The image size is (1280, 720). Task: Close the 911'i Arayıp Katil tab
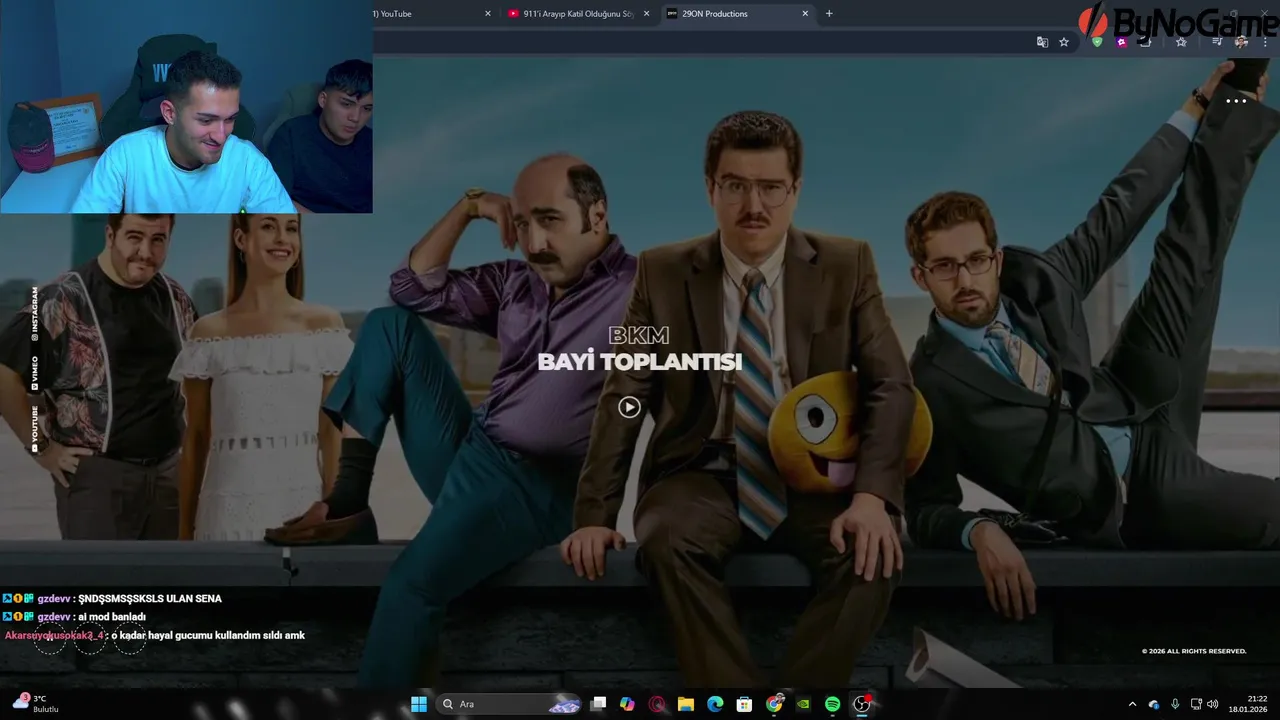(646, 14)
